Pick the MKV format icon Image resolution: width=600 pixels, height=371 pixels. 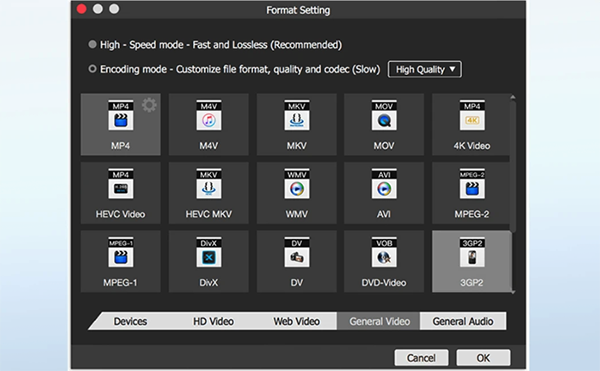[297, 115]
